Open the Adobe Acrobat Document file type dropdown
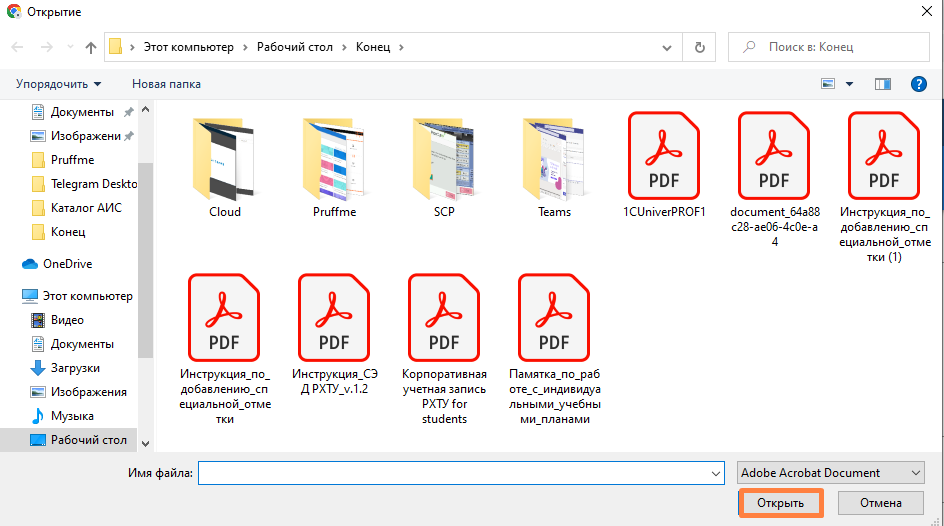 830,473
